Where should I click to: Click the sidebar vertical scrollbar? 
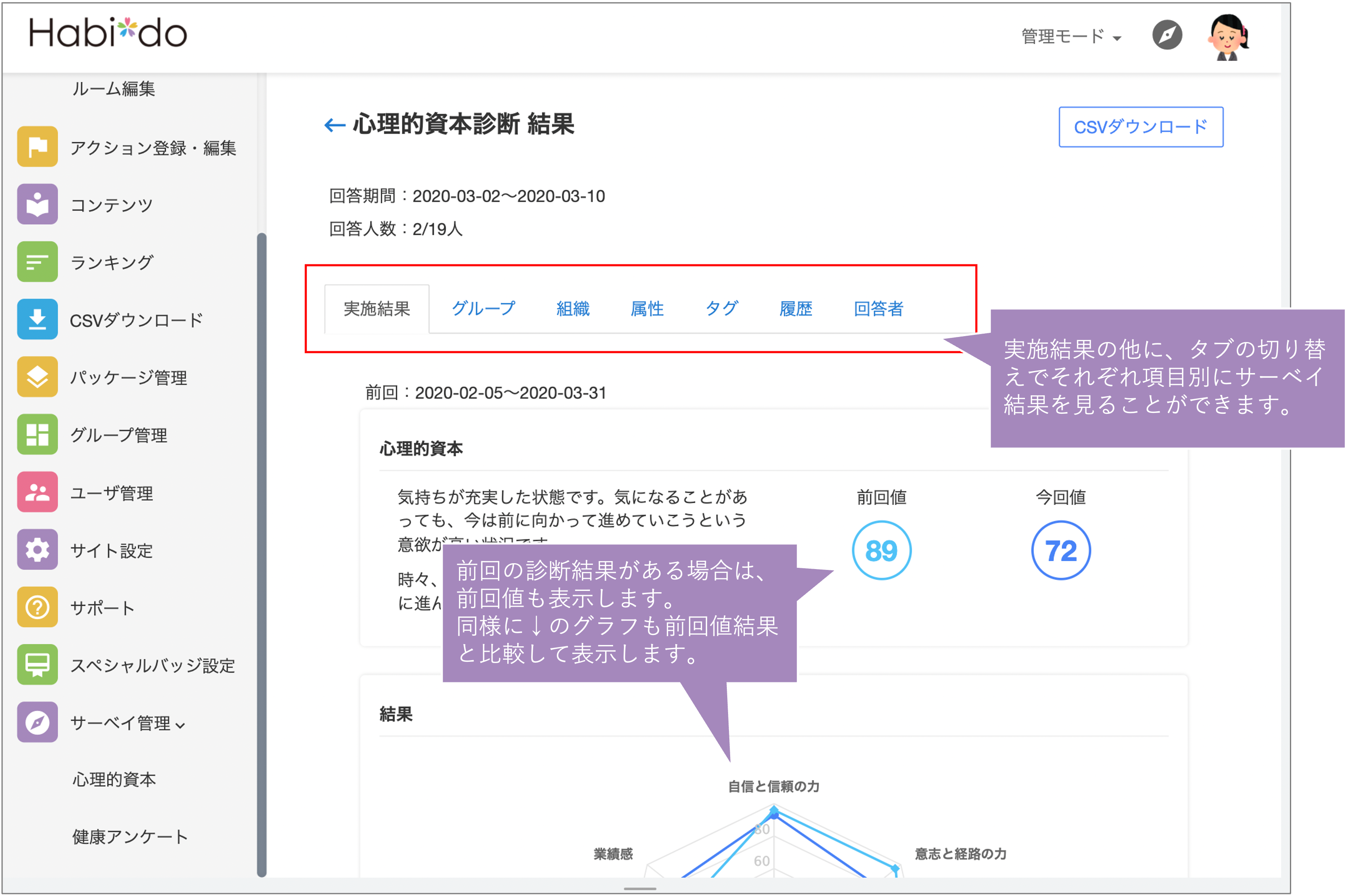tap(262, 554)
